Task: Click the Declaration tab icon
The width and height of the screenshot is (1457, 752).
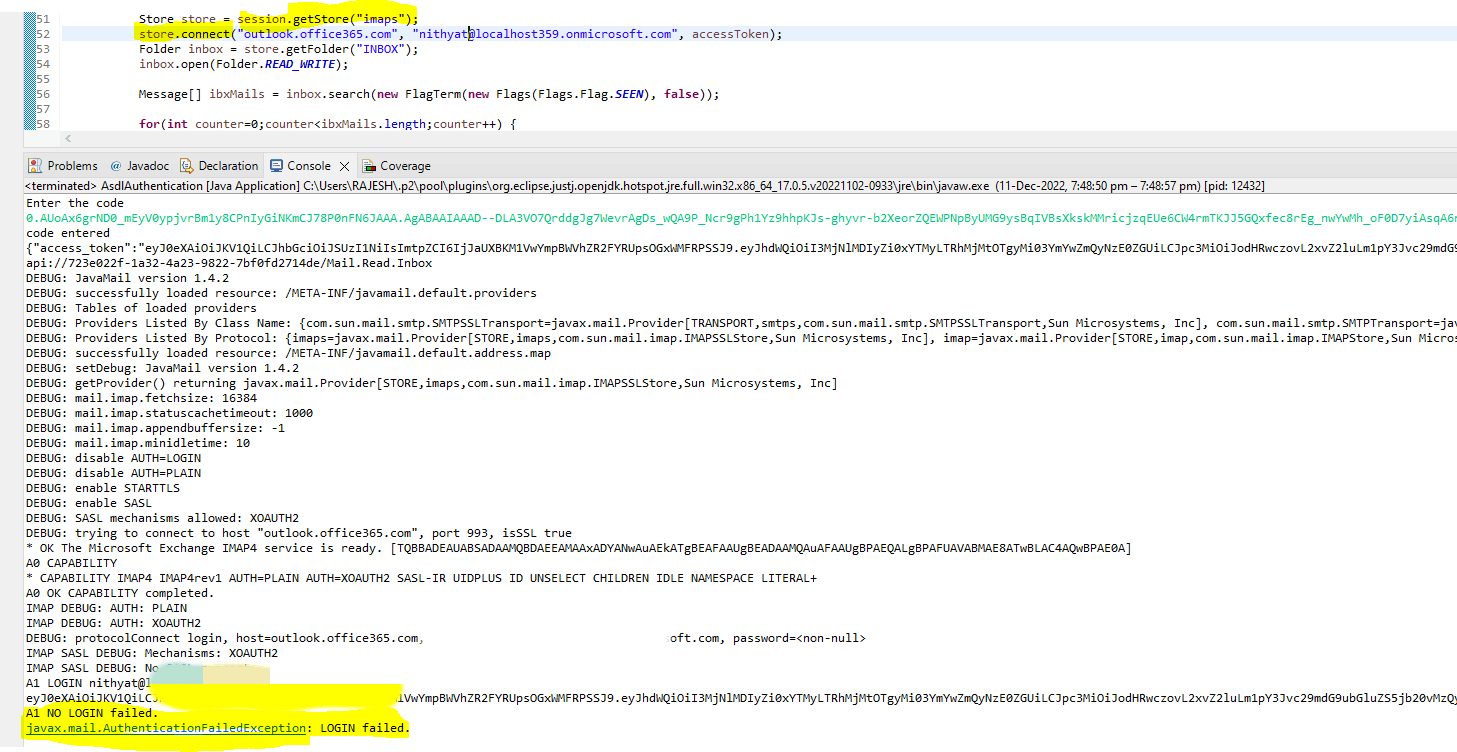Action: (186, 166)
